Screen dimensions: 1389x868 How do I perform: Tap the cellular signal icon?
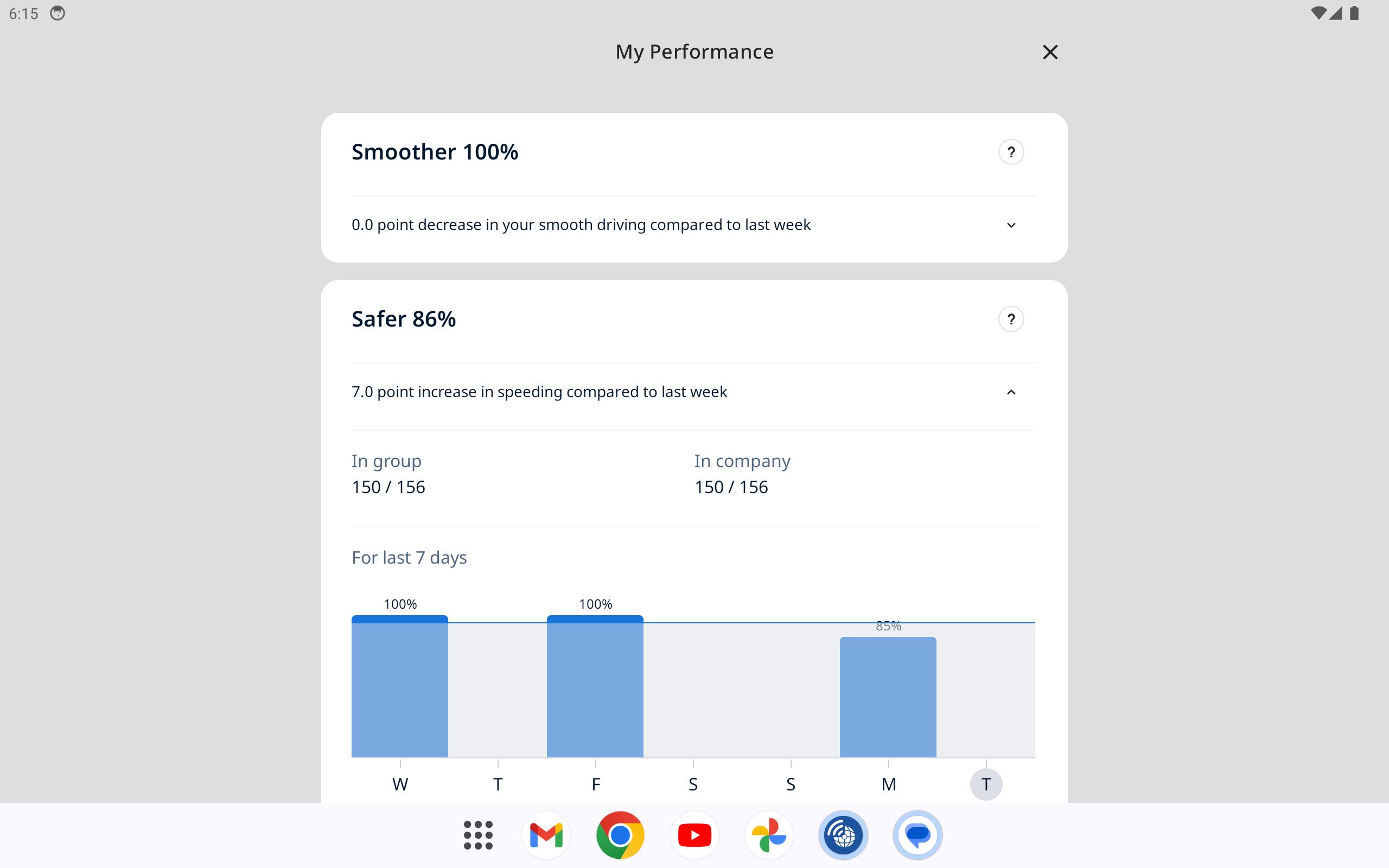click(1336, 13)
